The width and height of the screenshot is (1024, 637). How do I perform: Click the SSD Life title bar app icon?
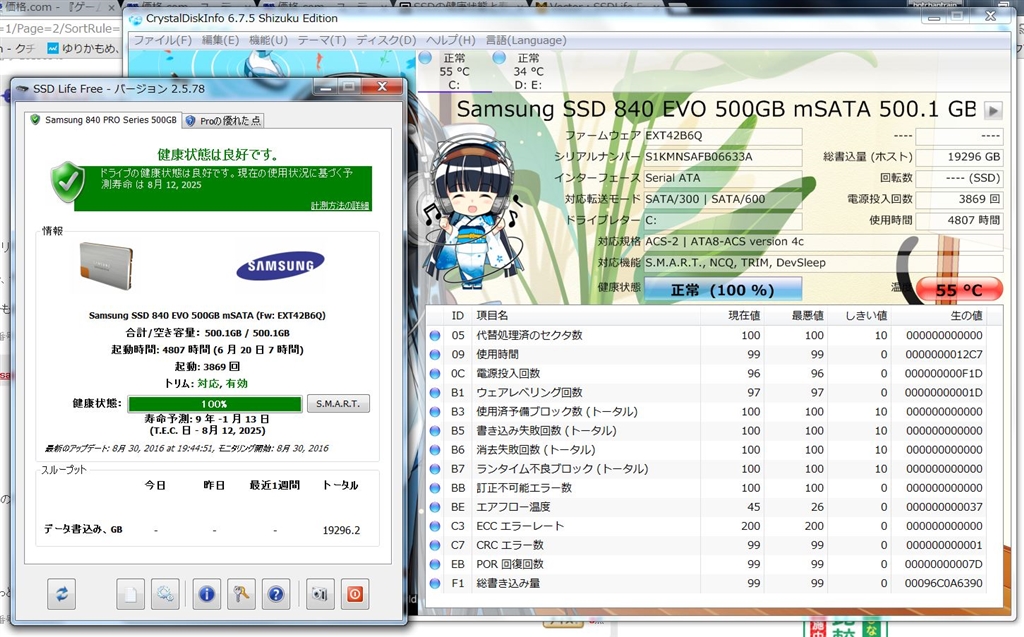(23, 89)
